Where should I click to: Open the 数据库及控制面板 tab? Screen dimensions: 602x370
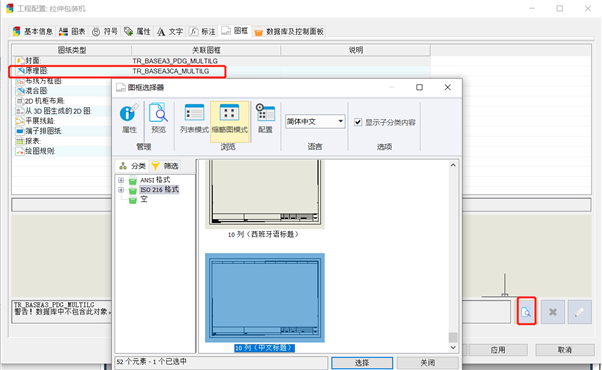click(x=289, y=31)
